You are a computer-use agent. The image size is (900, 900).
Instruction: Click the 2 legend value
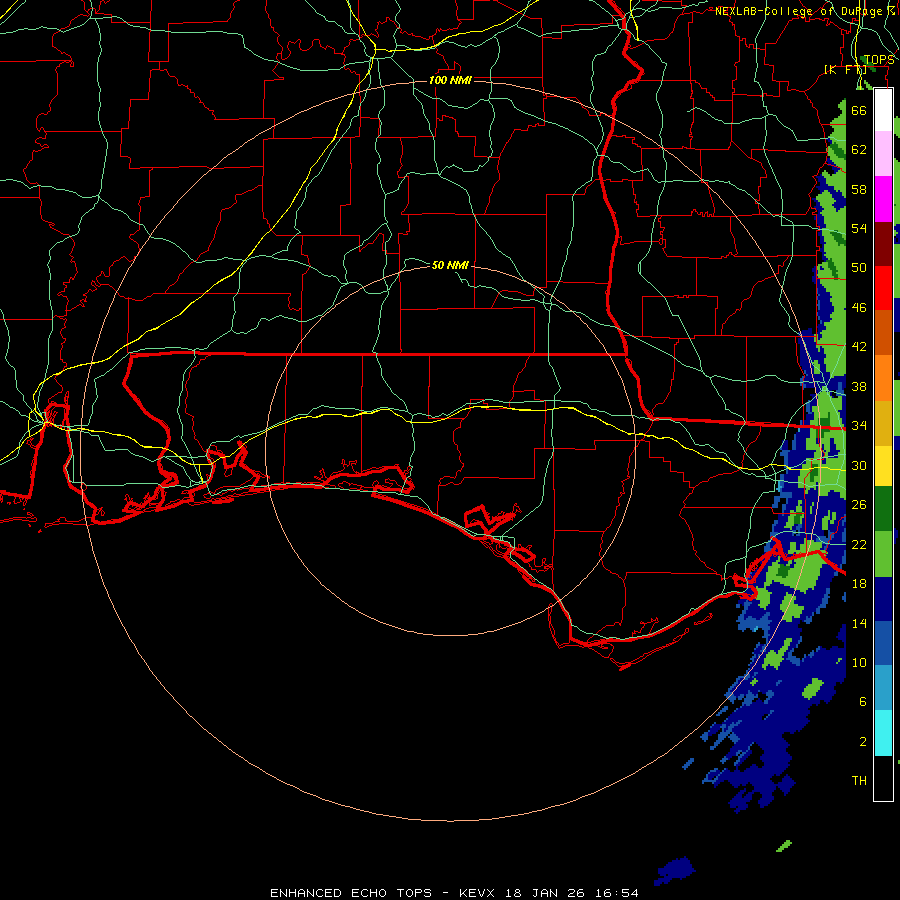pyautogui.click(x=863, y=742)
